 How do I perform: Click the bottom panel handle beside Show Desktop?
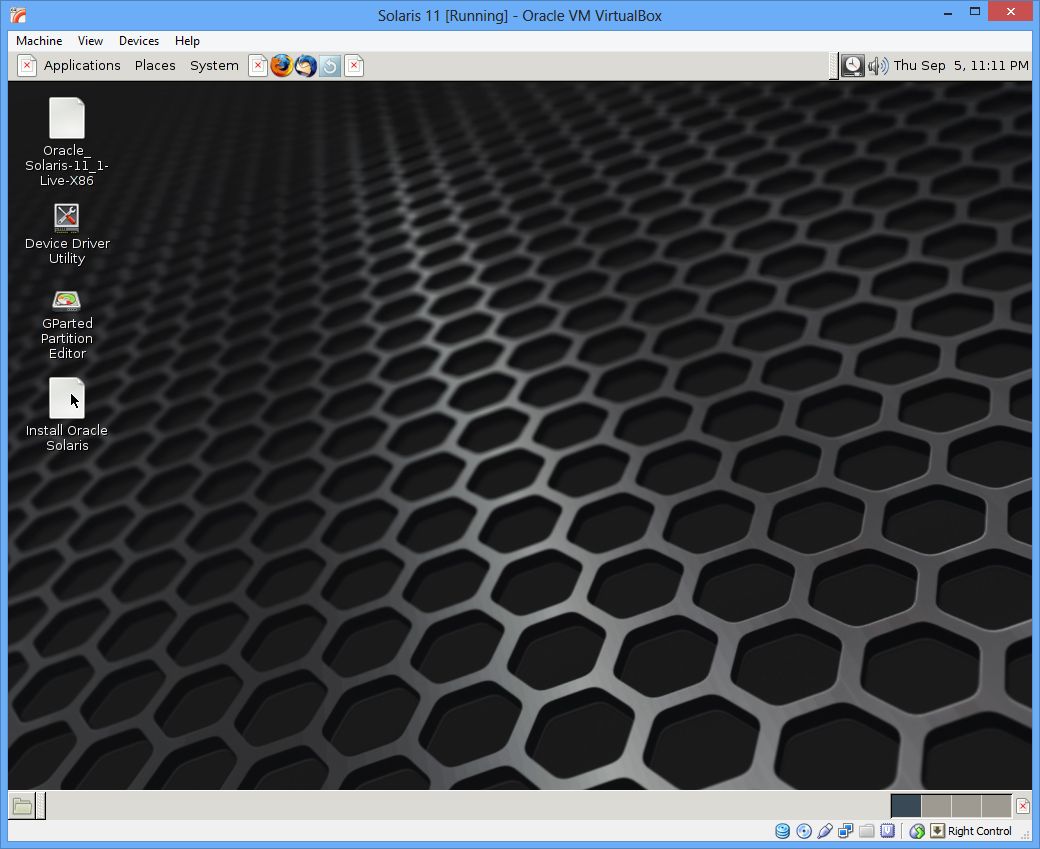(41, 806)
